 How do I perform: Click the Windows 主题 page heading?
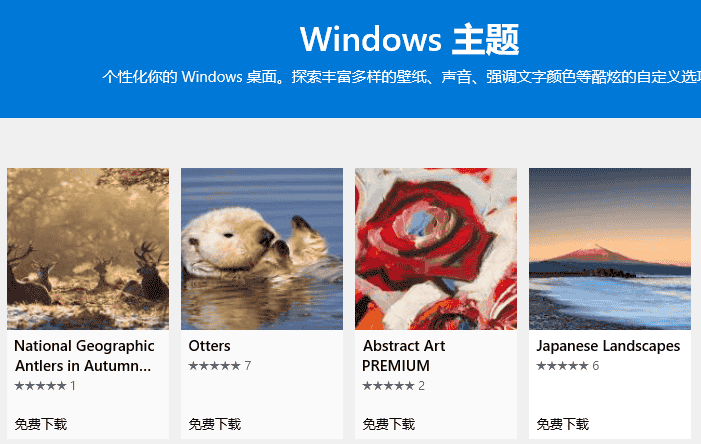pyautogui.click(x=410, y=39)
